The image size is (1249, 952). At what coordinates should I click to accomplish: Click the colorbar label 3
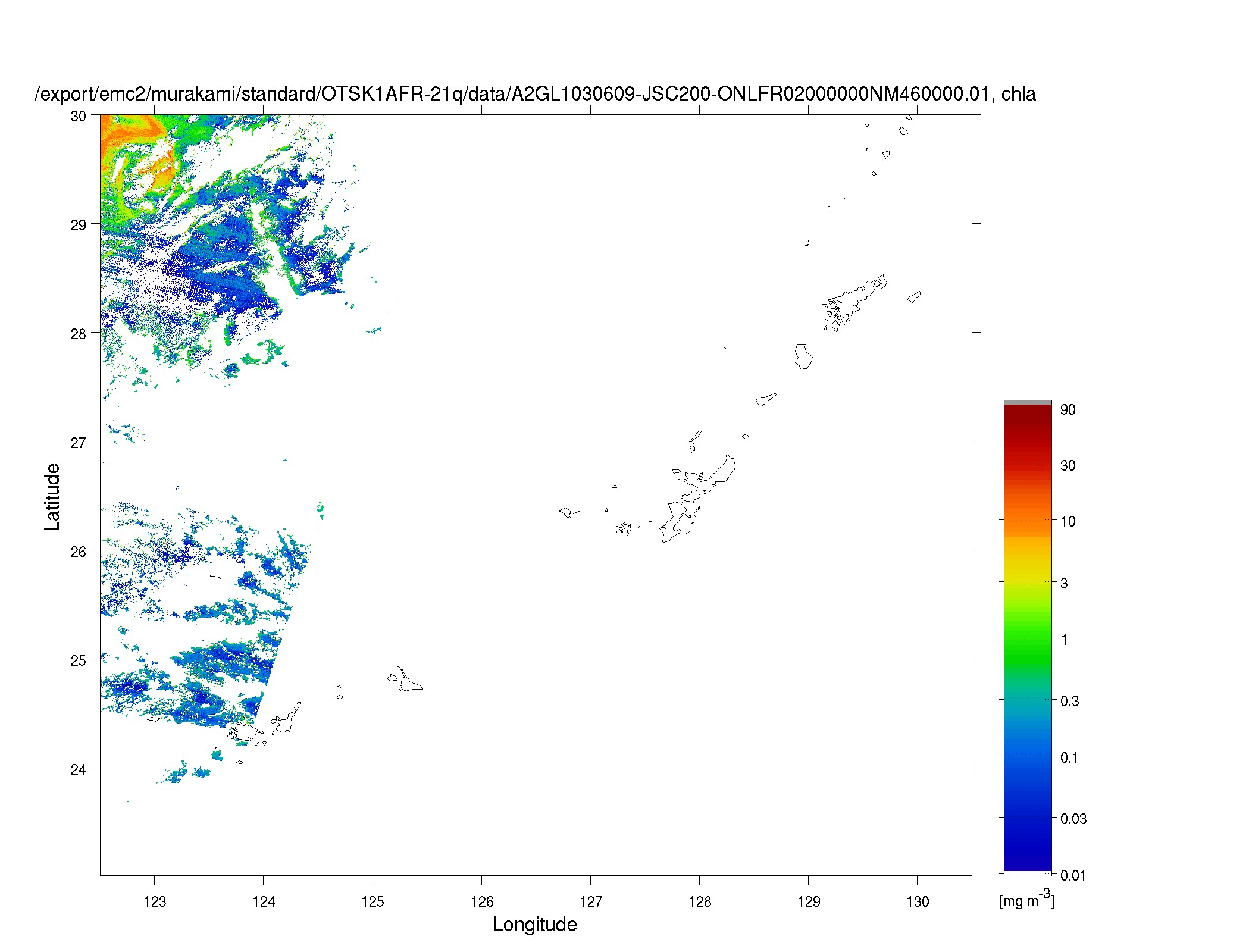click(1065, 584)
